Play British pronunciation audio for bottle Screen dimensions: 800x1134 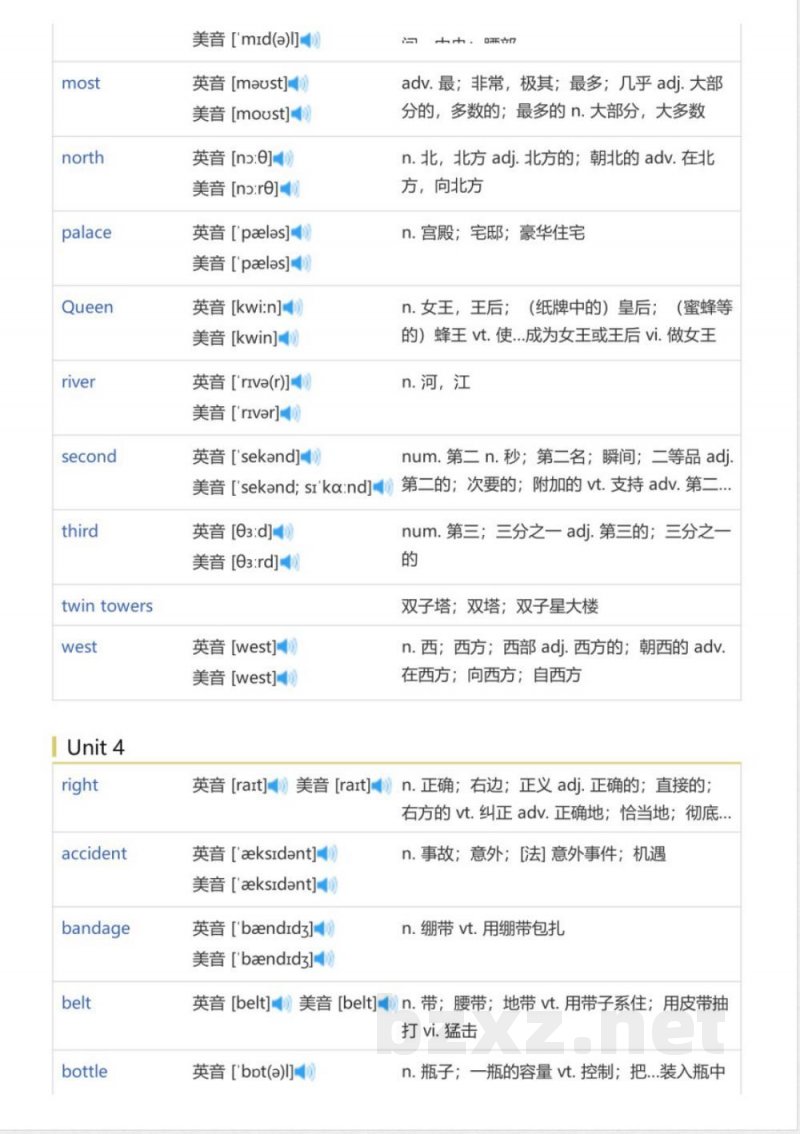tap(305, 1073)
